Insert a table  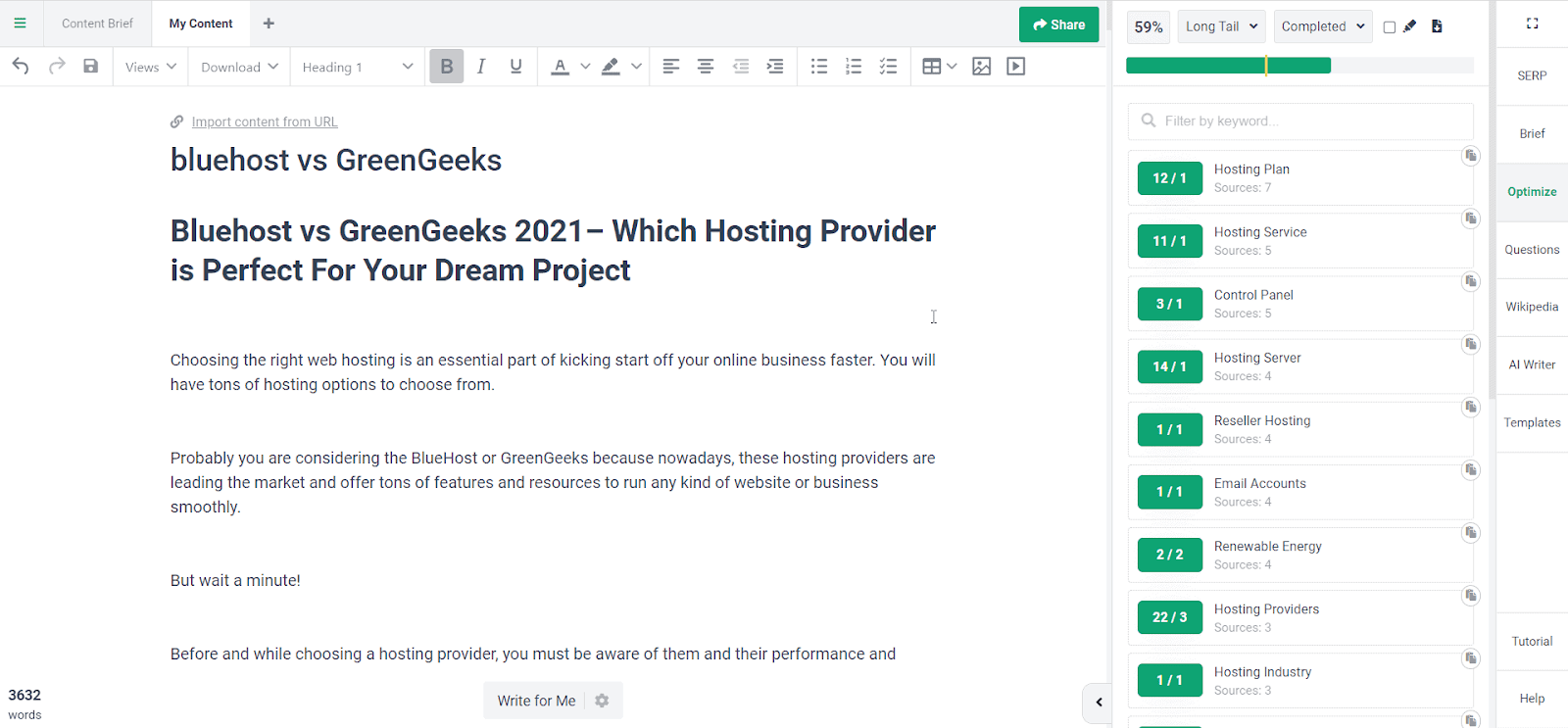(x=931, y=67)
